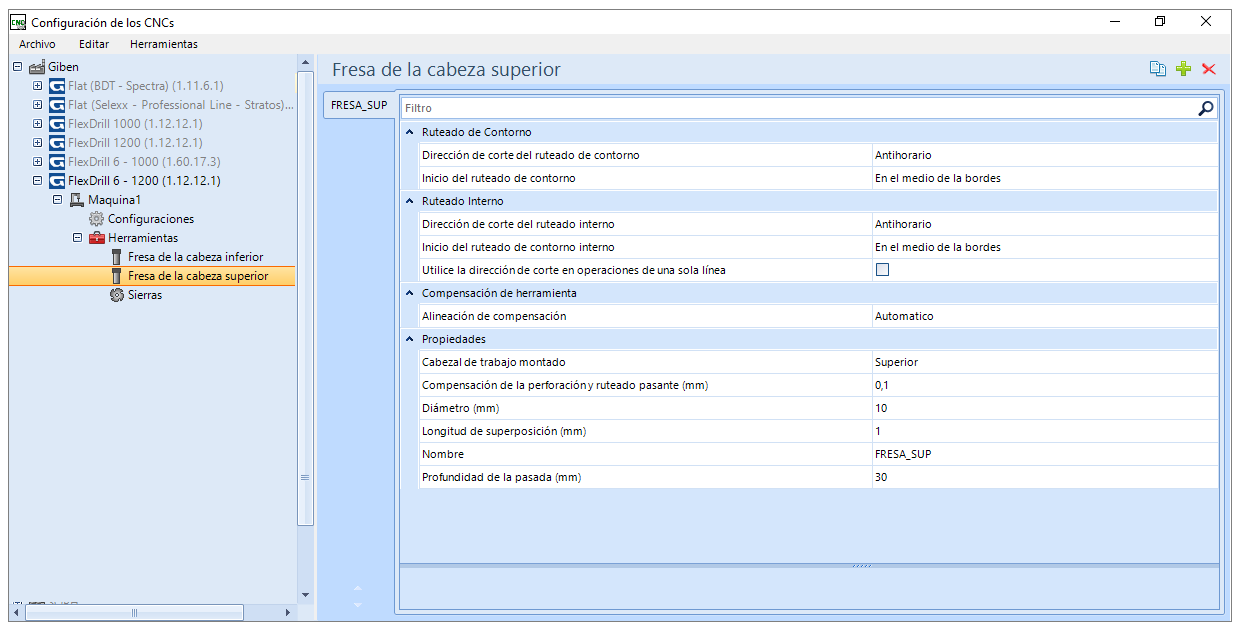Select the FRESA_SUP tab
Screen dimensions: 1241x628
[x=358, y=105]
